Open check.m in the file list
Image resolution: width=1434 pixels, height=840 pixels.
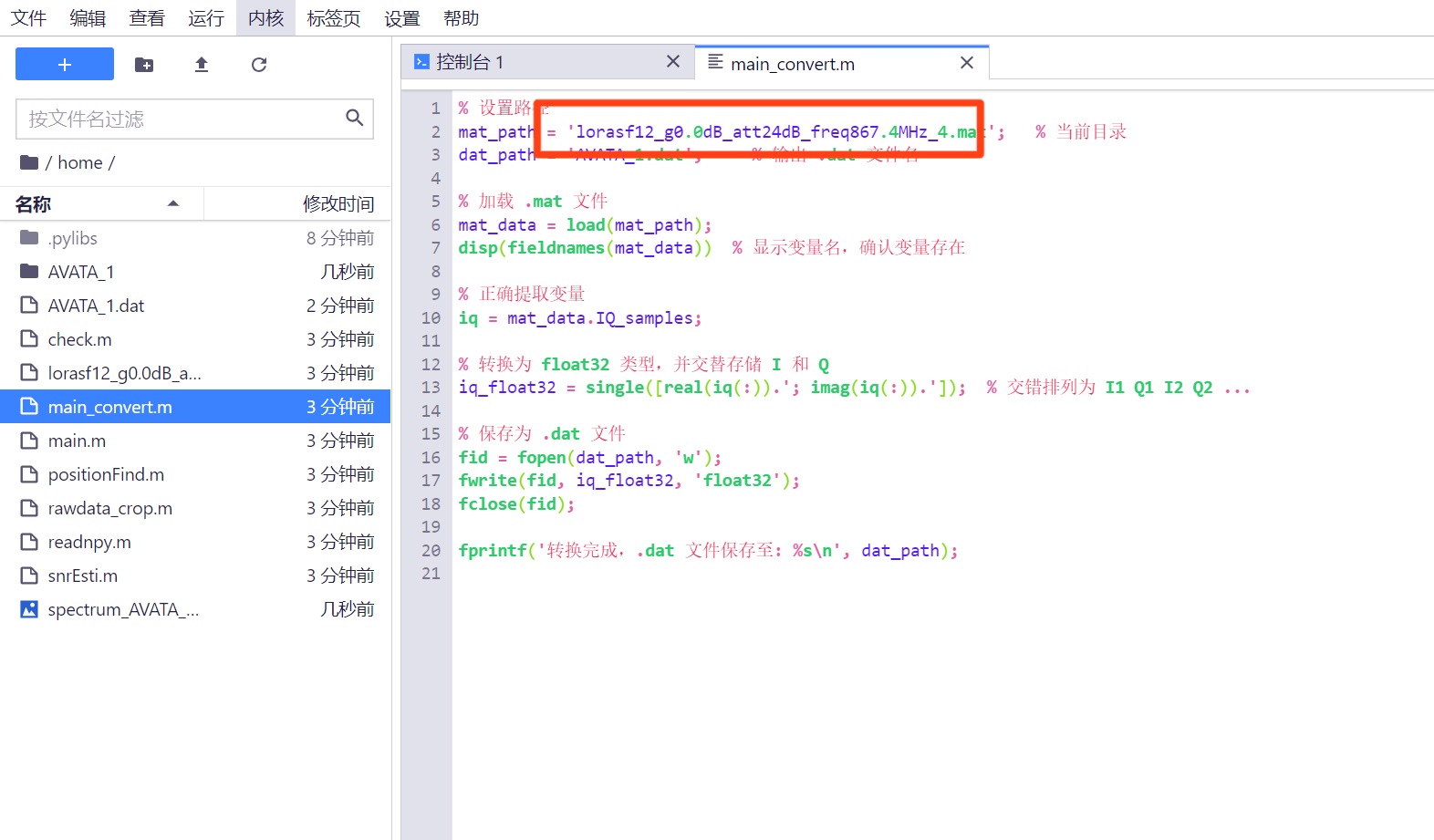pos(80,339)
